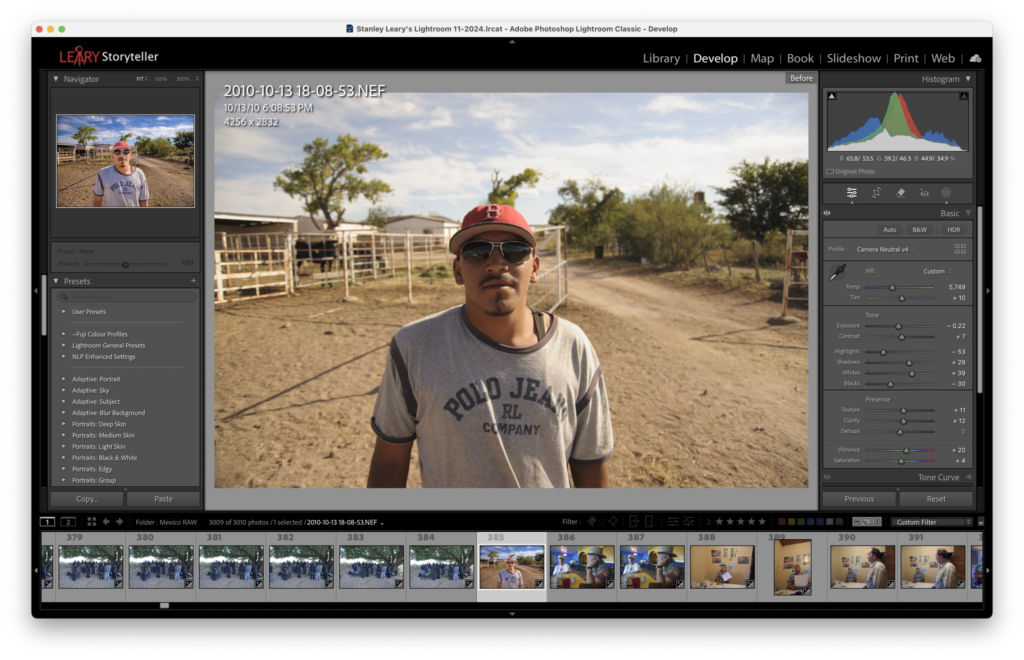Select the Healing eraser tool
This screenshot has width=1024, height=660.
point(901,193)
